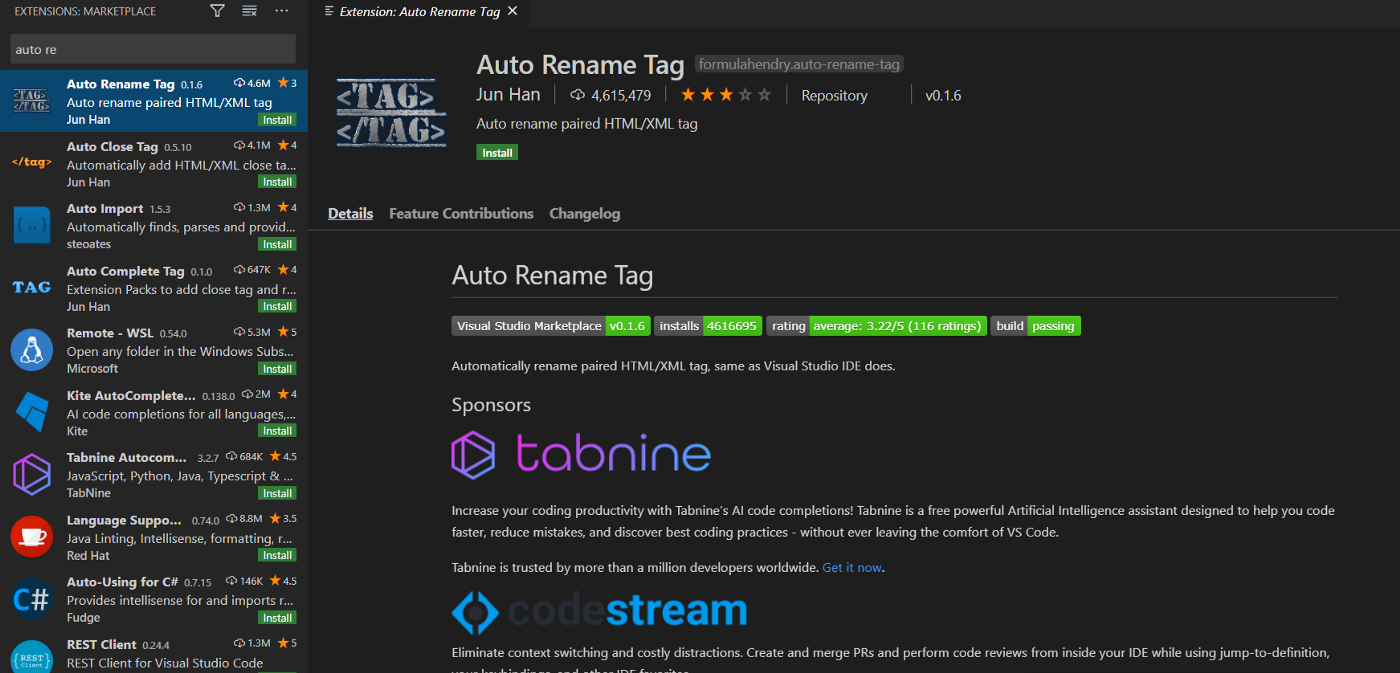Open the Changelog tab

point(584,214)
